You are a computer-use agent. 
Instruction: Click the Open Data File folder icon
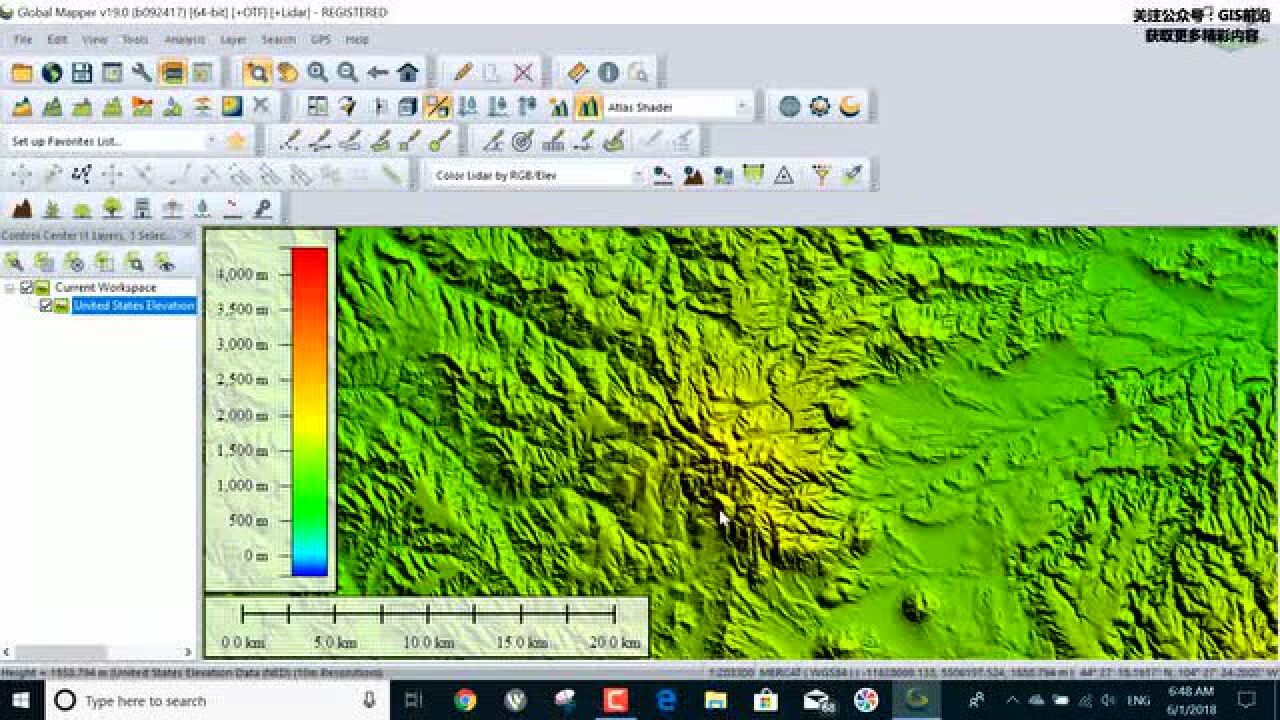pos(21,73)
